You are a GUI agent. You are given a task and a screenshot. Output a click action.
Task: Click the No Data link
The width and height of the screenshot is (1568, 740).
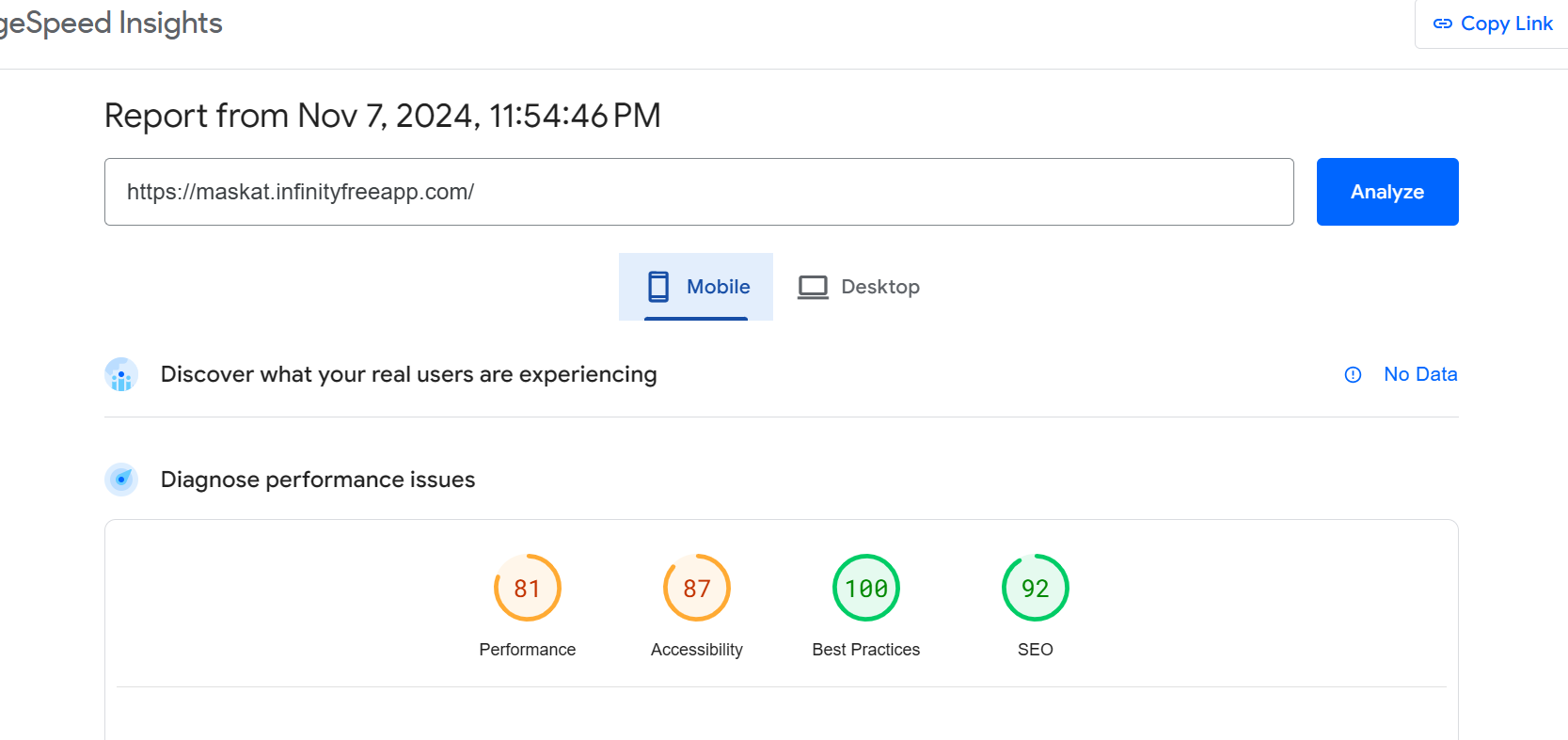[x=1420, y=374]
